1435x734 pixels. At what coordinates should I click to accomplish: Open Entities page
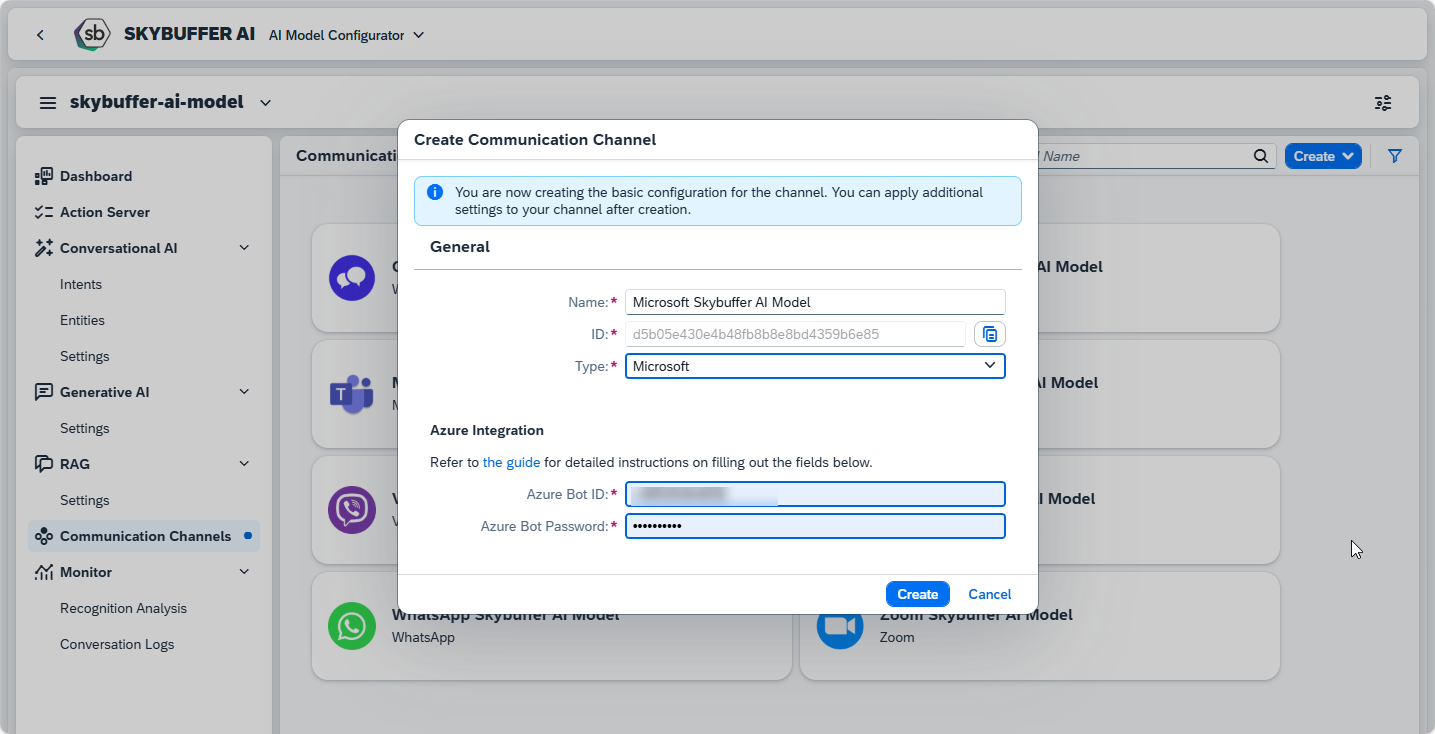coord(82,320)
